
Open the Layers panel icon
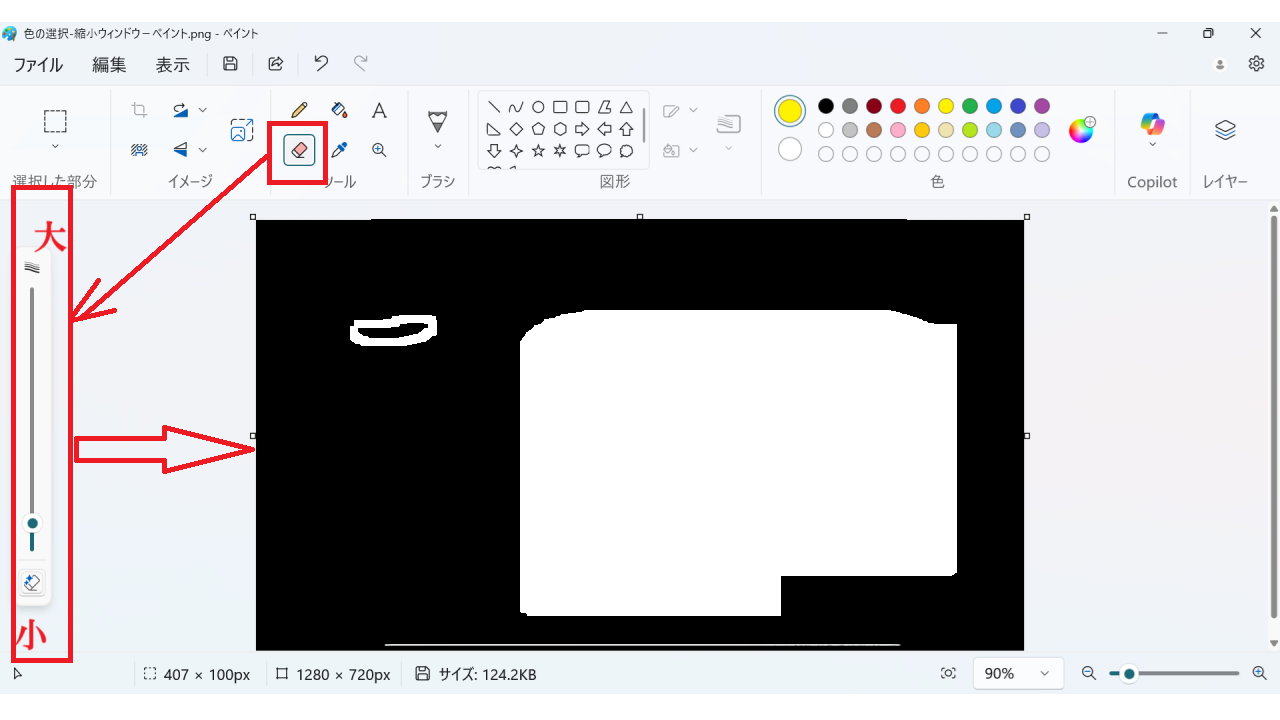coord(1225,130)
